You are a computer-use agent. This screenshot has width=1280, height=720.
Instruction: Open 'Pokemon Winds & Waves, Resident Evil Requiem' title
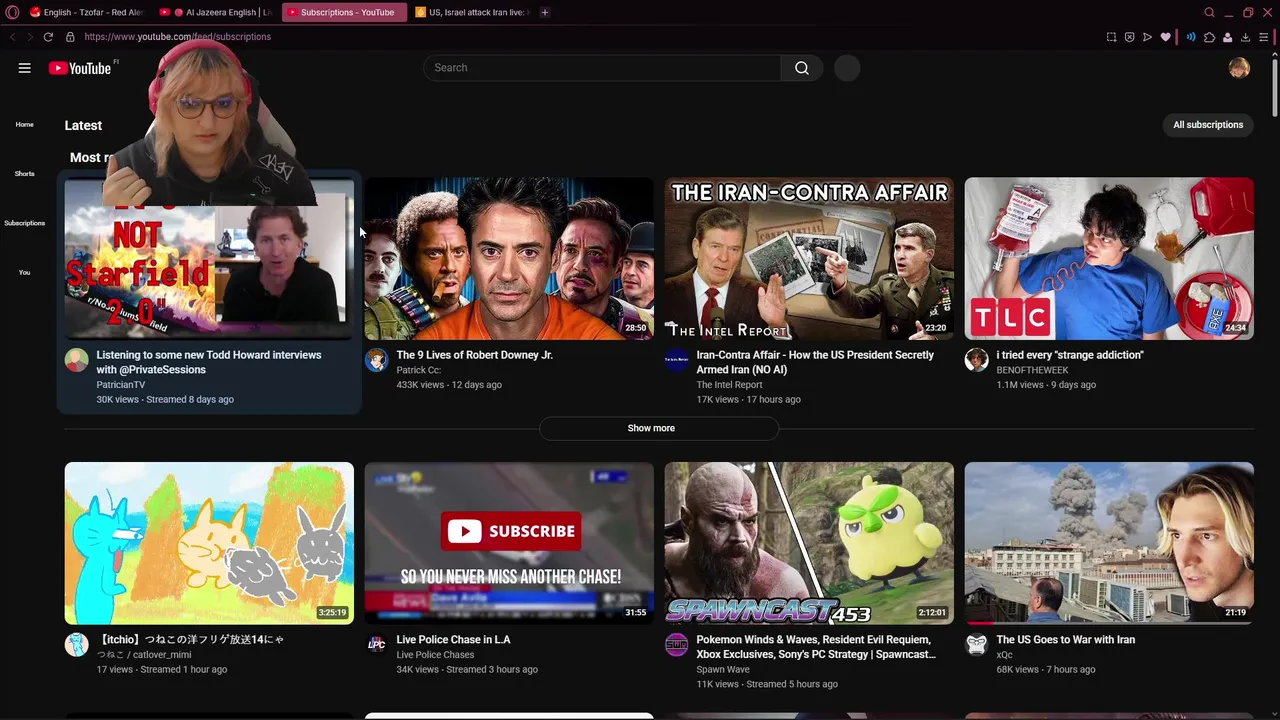(x=816, y=647)
